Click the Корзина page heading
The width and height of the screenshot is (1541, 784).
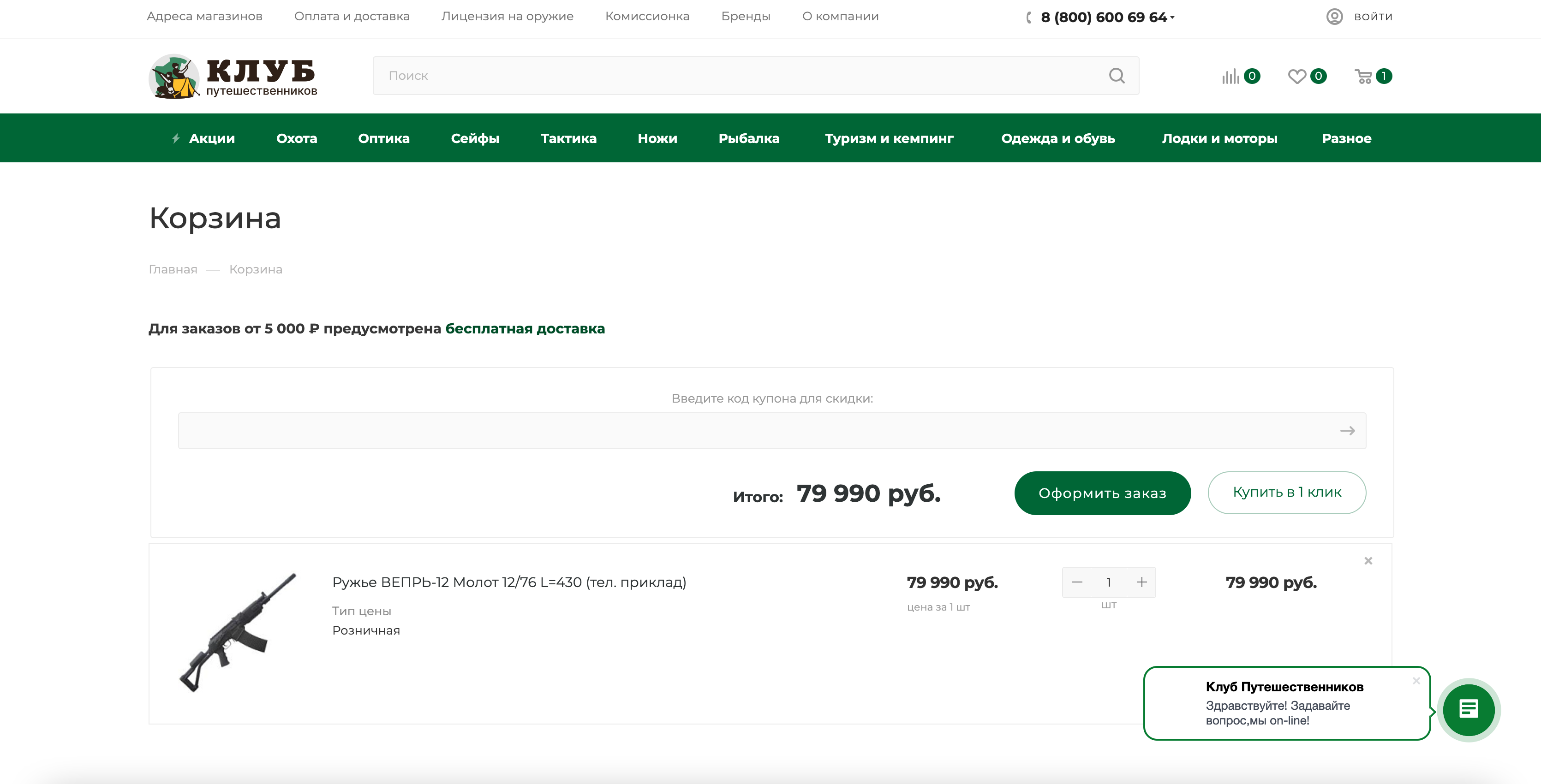(x=215, y=218)
